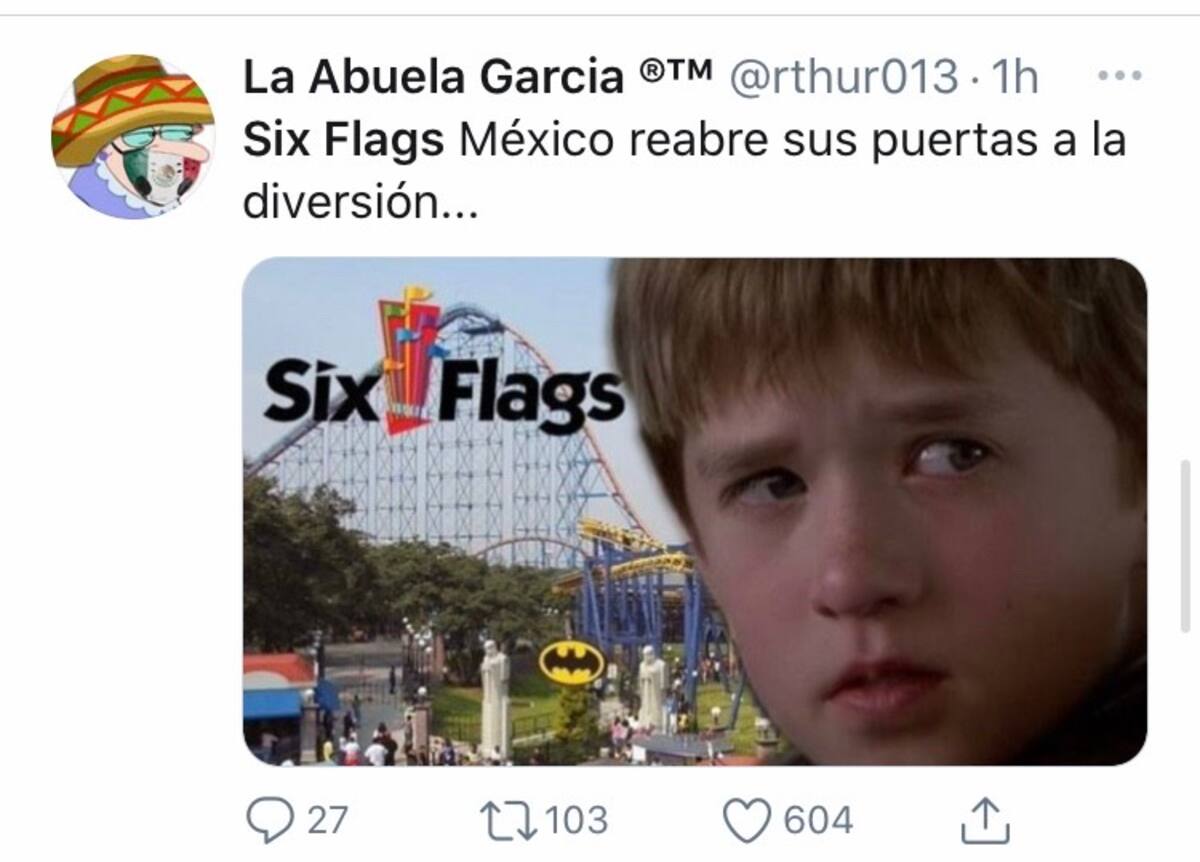1200x862 pixels.
Task: Tap the yellow Batman logo in the photo
Action: [x=572, y=662]
